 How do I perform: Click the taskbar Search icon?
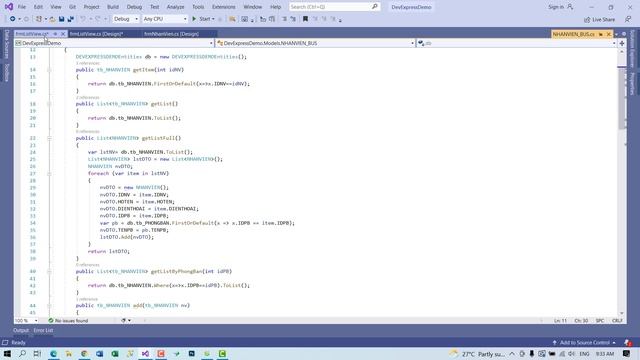22,353
